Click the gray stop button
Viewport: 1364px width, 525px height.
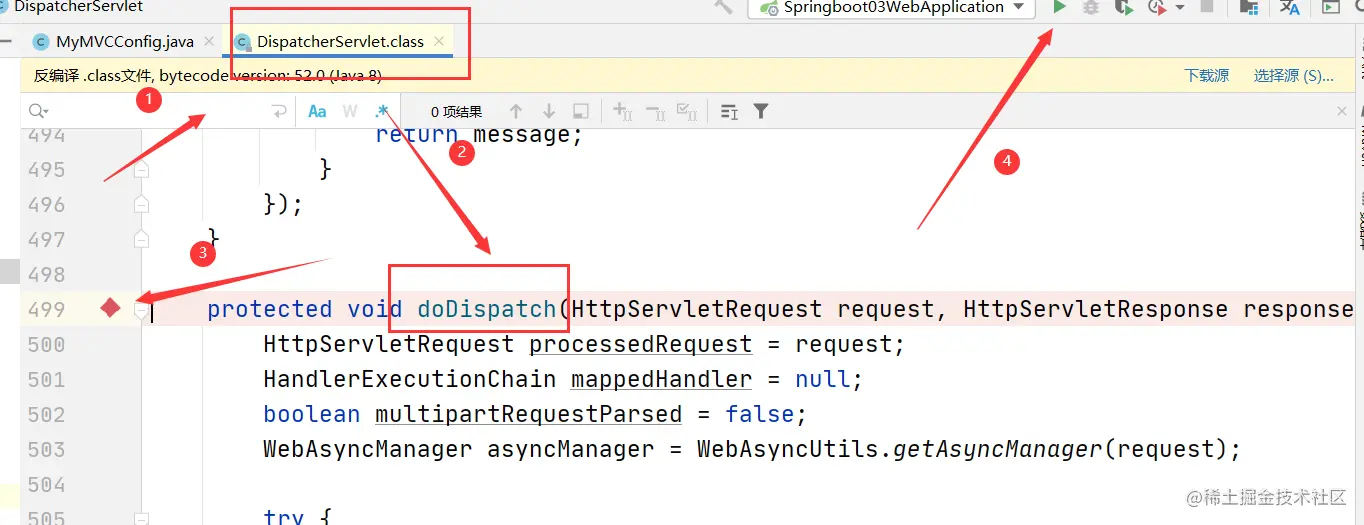pyautogui.click(x=1207, y=6)
